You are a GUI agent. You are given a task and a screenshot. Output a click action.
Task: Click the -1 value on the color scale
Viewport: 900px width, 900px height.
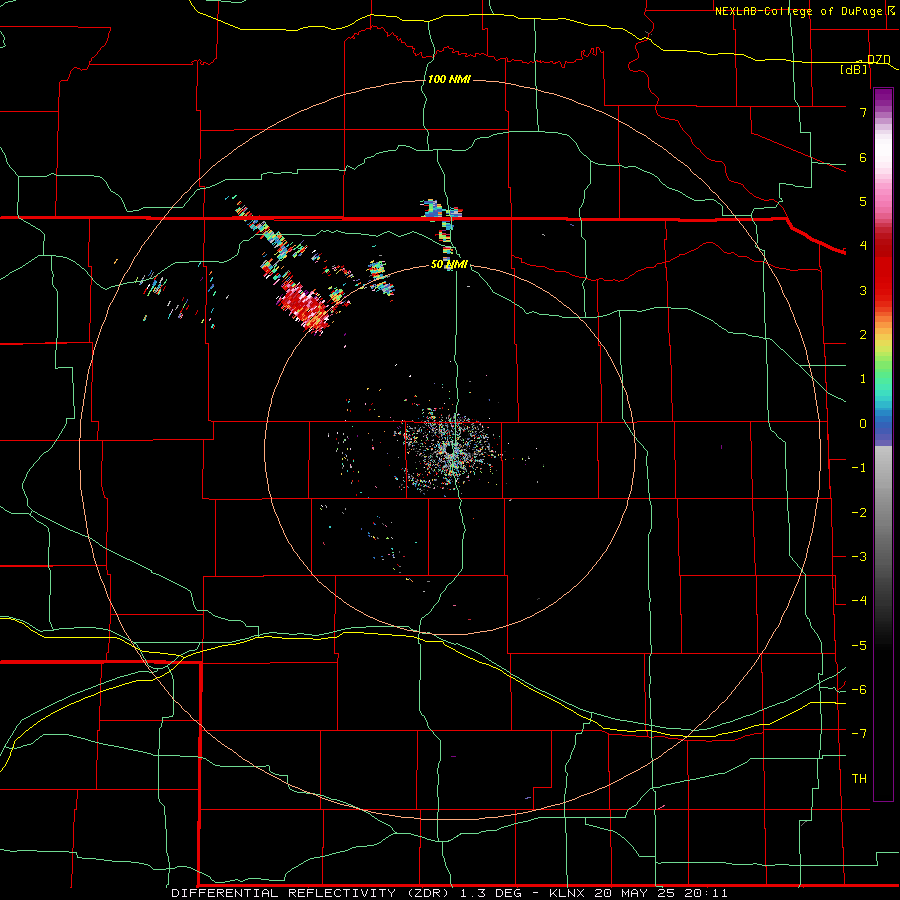(x=859, y=468)
